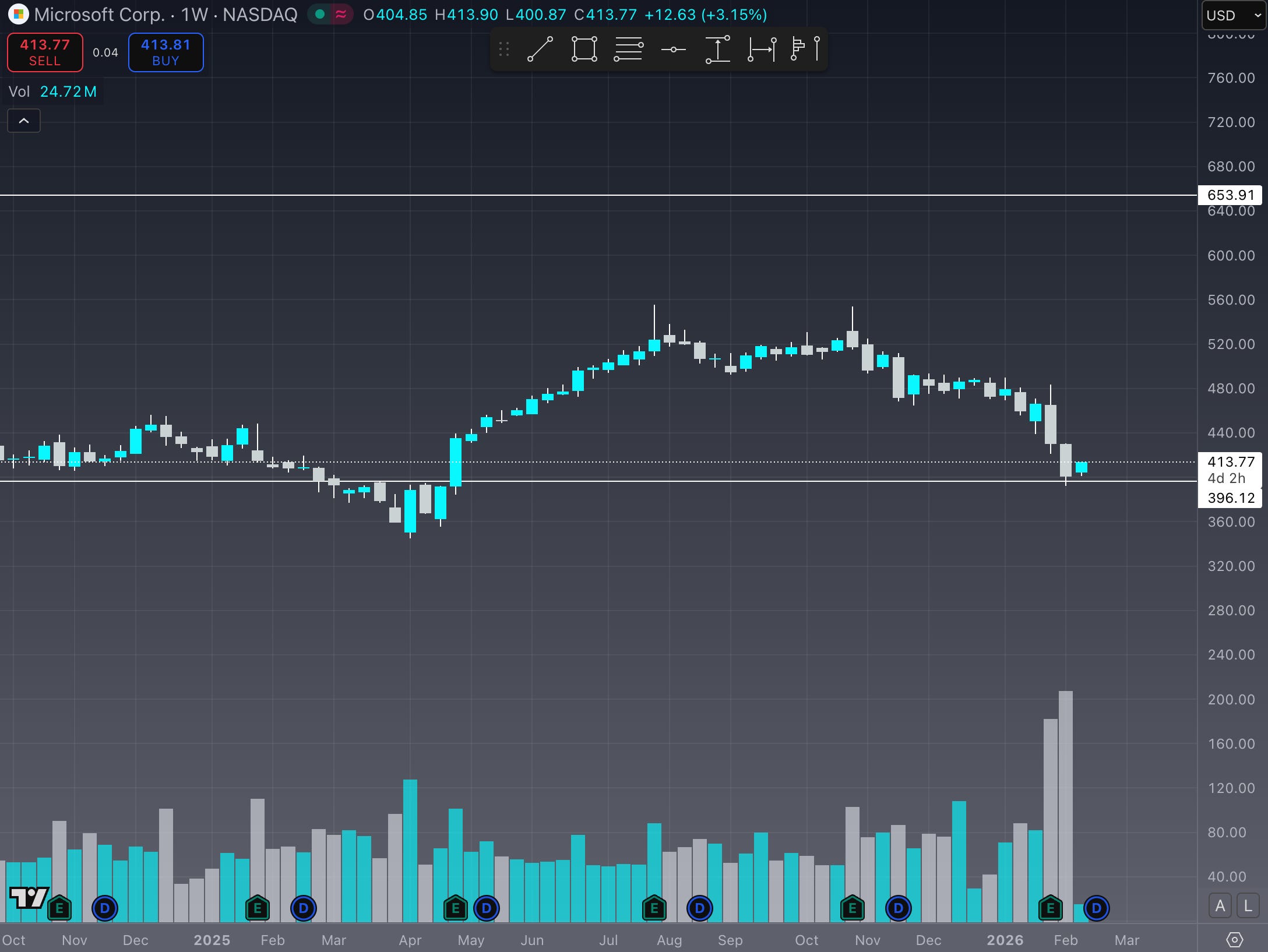
Task: Click the Microsoft logo beside the symbol name
Action: (x=18, y=15)
